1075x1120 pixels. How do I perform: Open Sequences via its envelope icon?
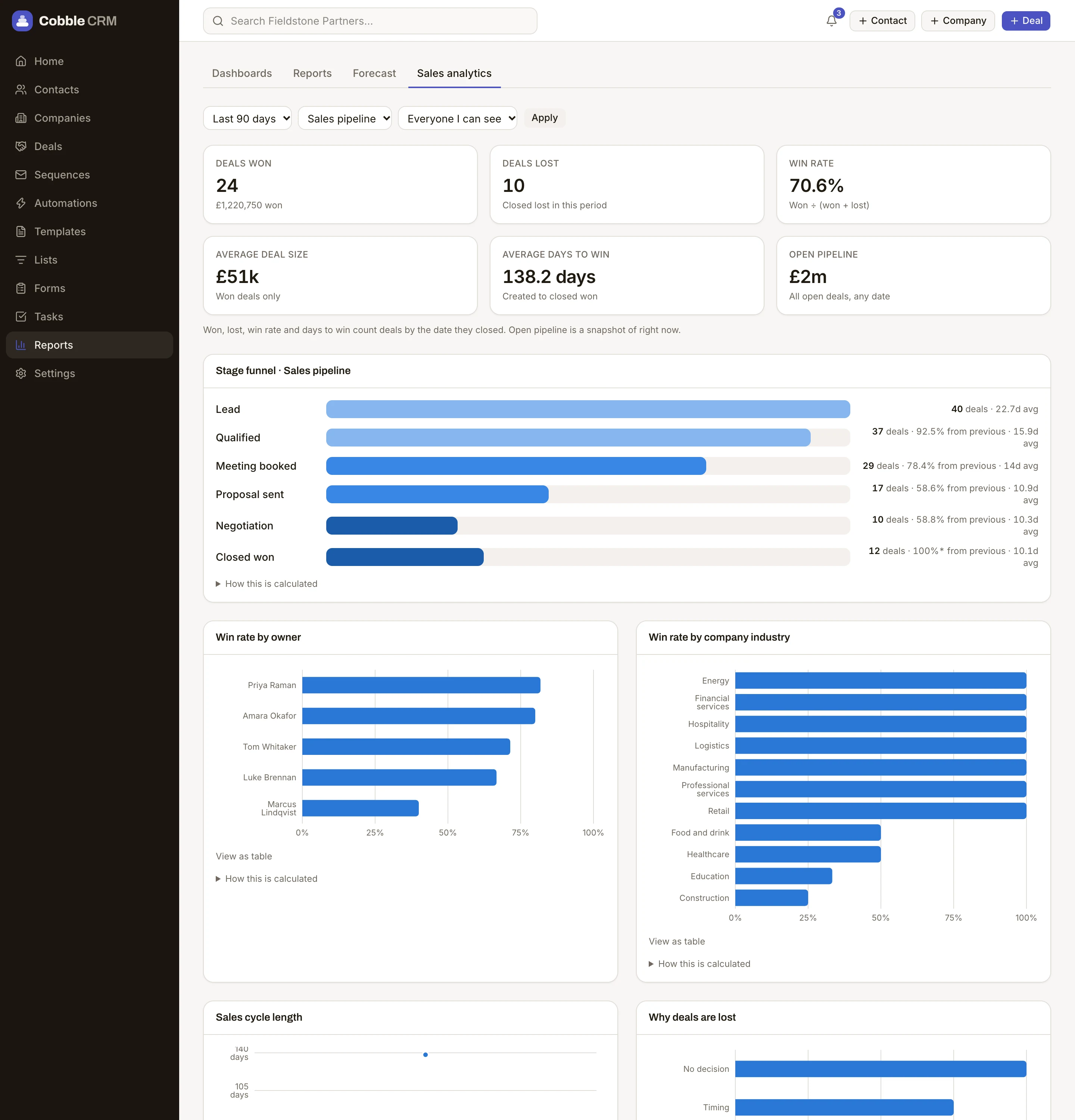point(21,175)
